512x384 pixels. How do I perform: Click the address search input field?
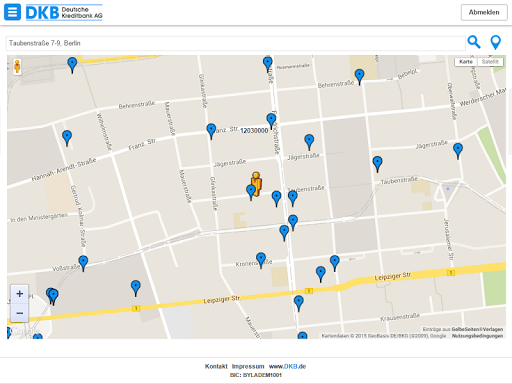pyautogui.click(x=236, y=43)
